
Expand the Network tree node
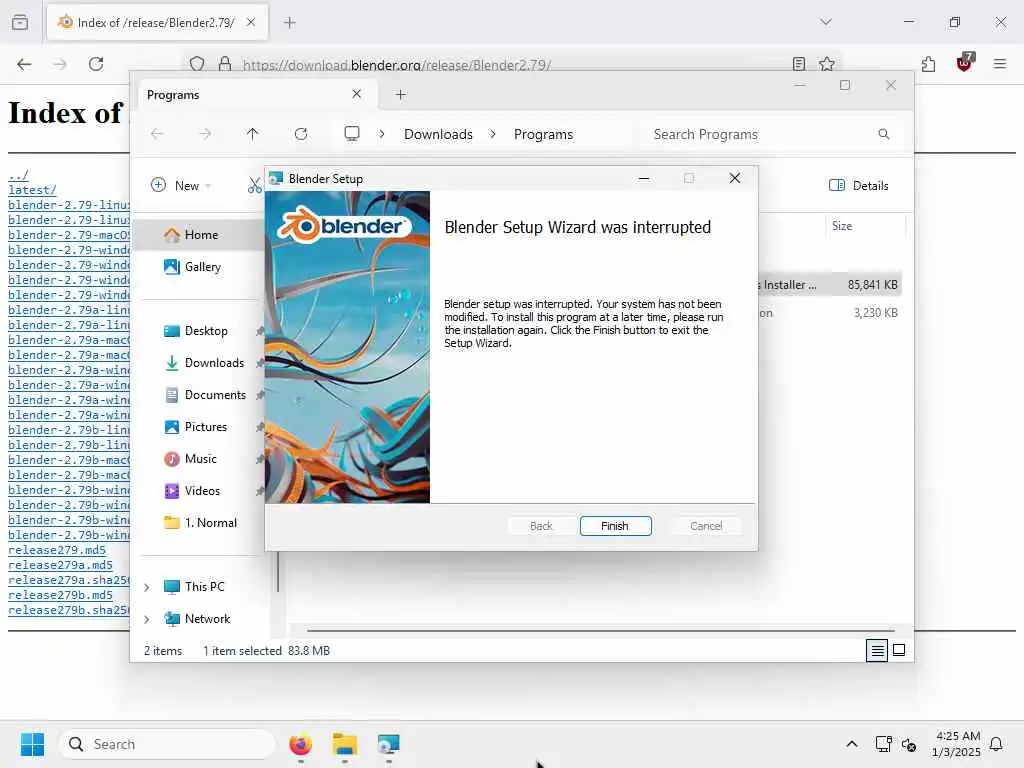(x=147, y=619)
